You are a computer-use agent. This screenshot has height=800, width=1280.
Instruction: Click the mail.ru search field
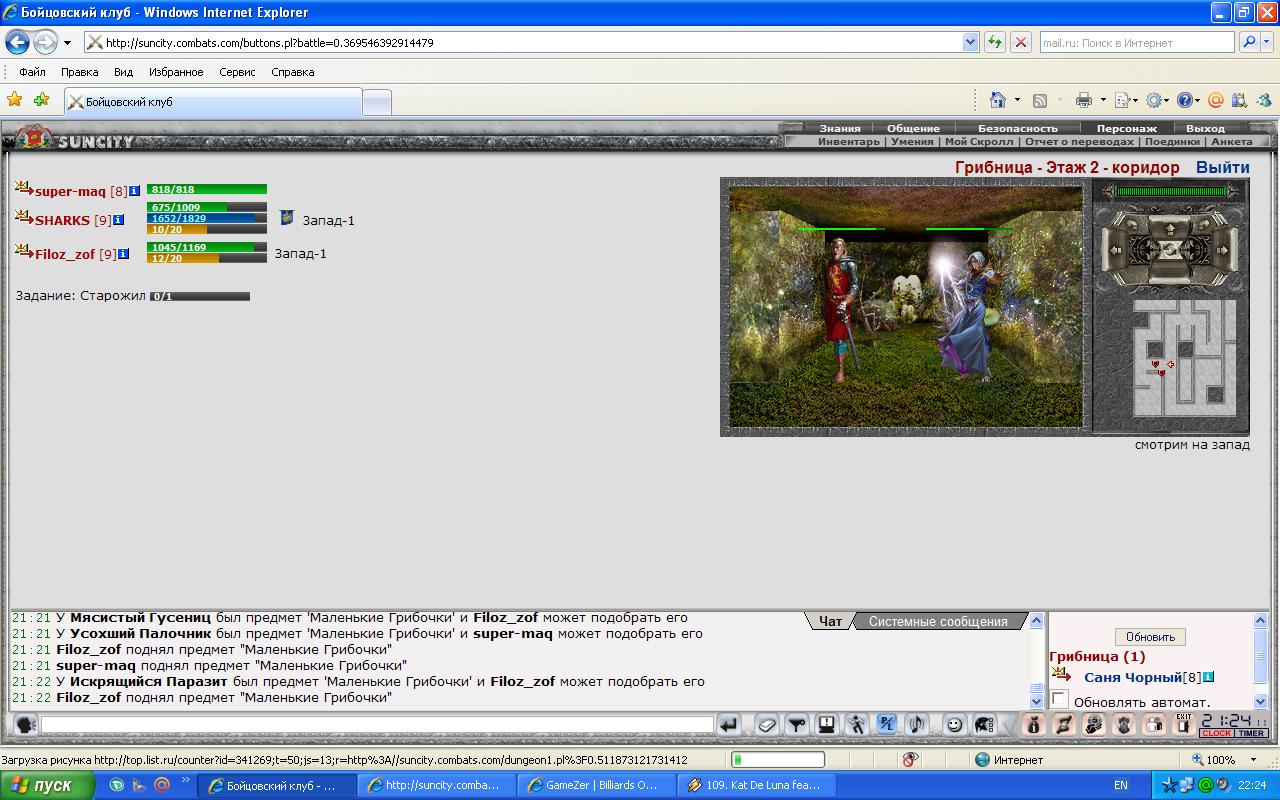coord(1138,43)
